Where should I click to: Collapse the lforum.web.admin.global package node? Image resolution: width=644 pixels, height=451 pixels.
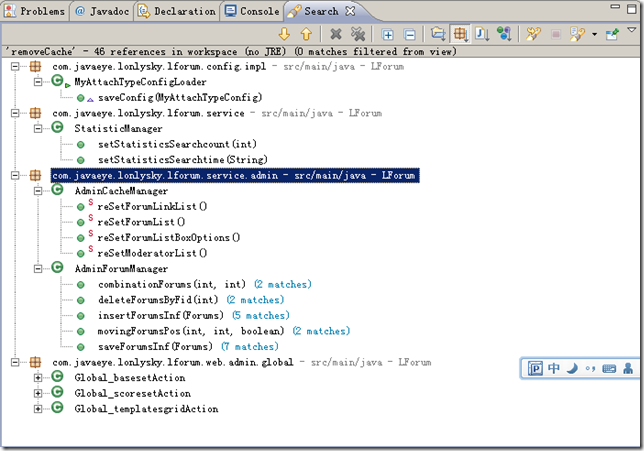coord(15,362)
